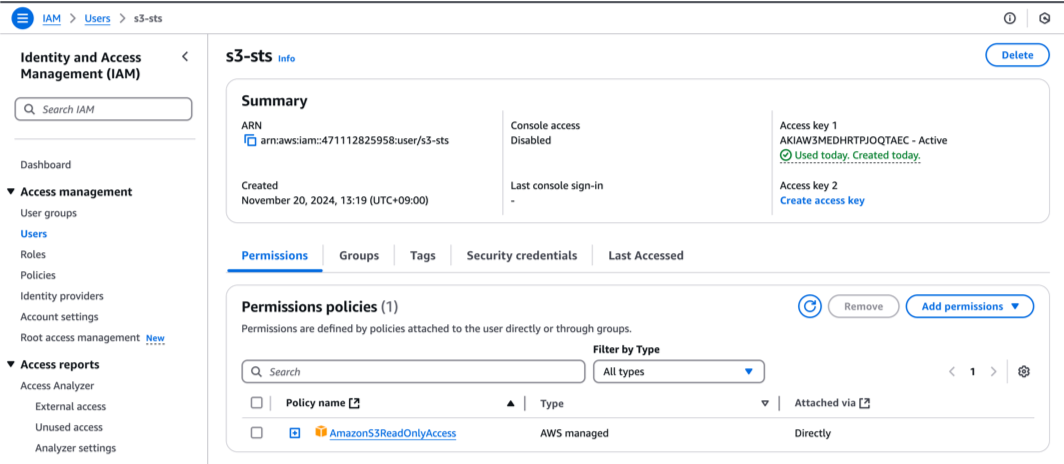This screenshot has width=1064, height=464.
Task: Click the Console access Disabled value
Action: click(x=531, y=140)
